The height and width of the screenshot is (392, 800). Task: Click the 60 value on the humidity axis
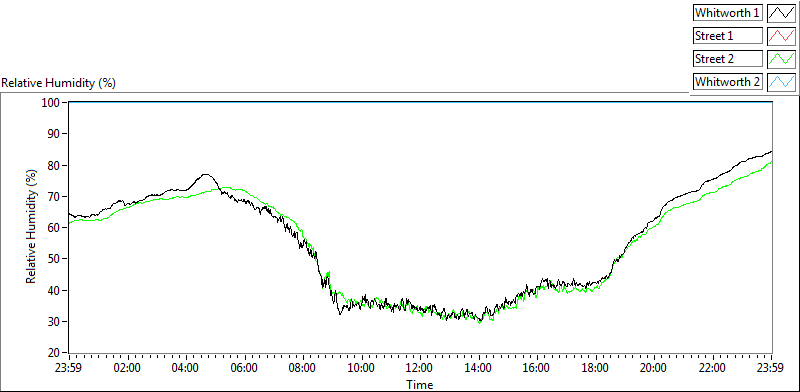54,228
